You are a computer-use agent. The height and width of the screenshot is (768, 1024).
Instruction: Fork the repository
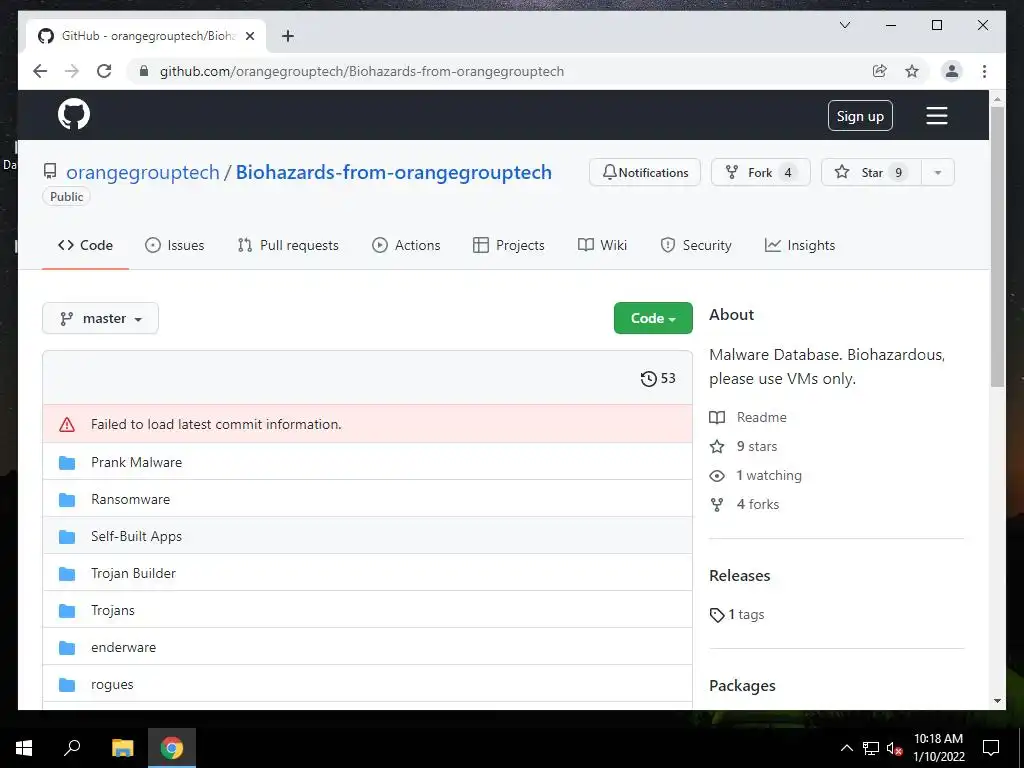(x=761, y=172)
